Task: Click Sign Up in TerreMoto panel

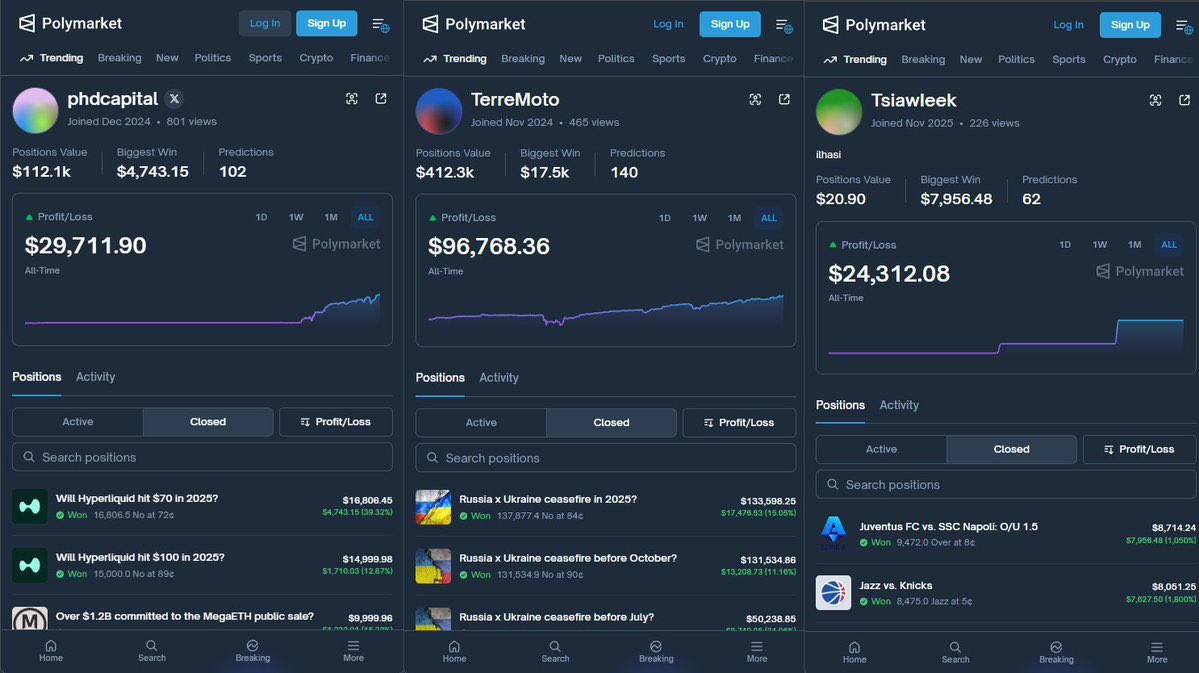Action: 730,24
